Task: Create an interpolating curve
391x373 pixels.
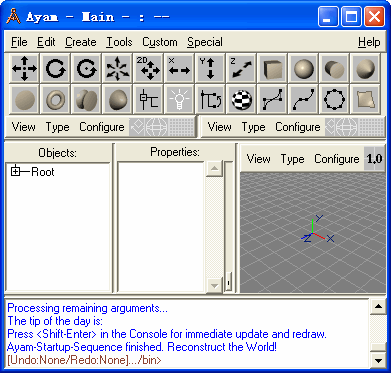Action: (x=303, y=99)
